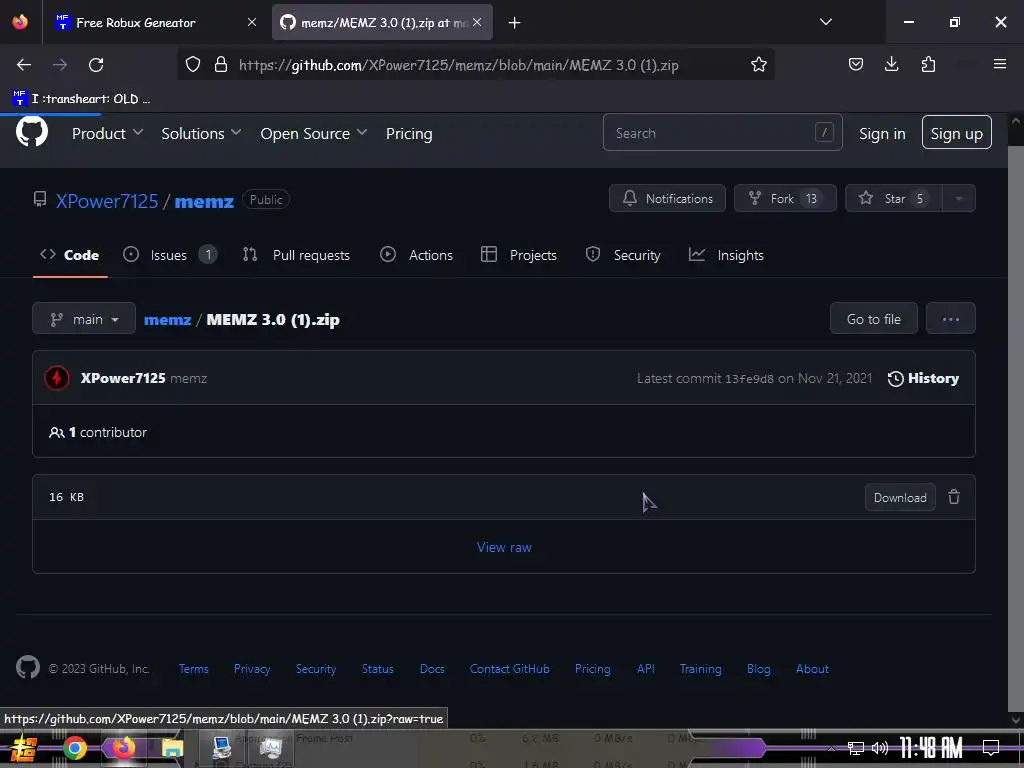Open the XPower7125 owner link in the repository title
Image resolution: width=1024 pixels, height=768 pixels.
point(106,201)
